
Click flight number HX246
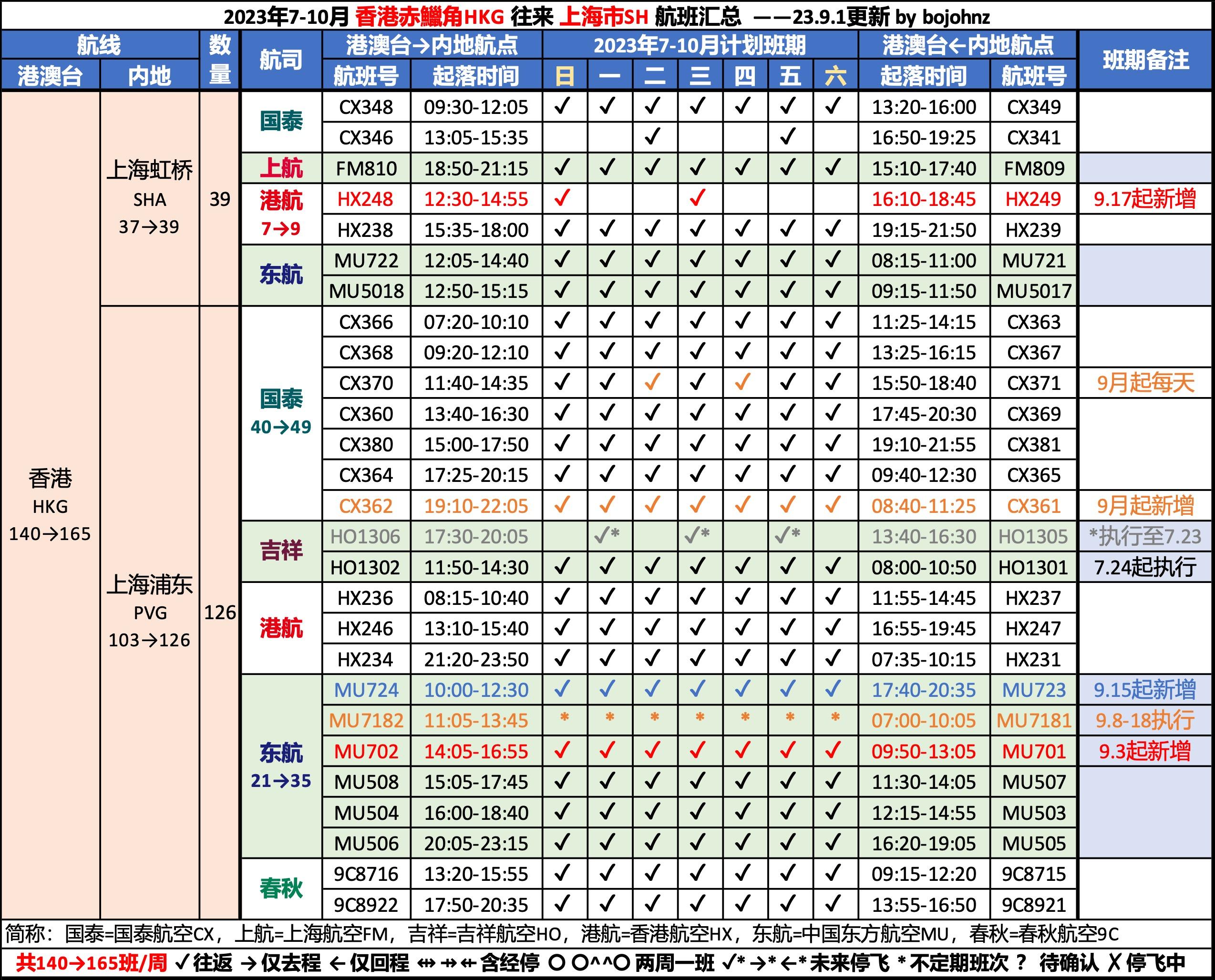(x=366, y=628)
